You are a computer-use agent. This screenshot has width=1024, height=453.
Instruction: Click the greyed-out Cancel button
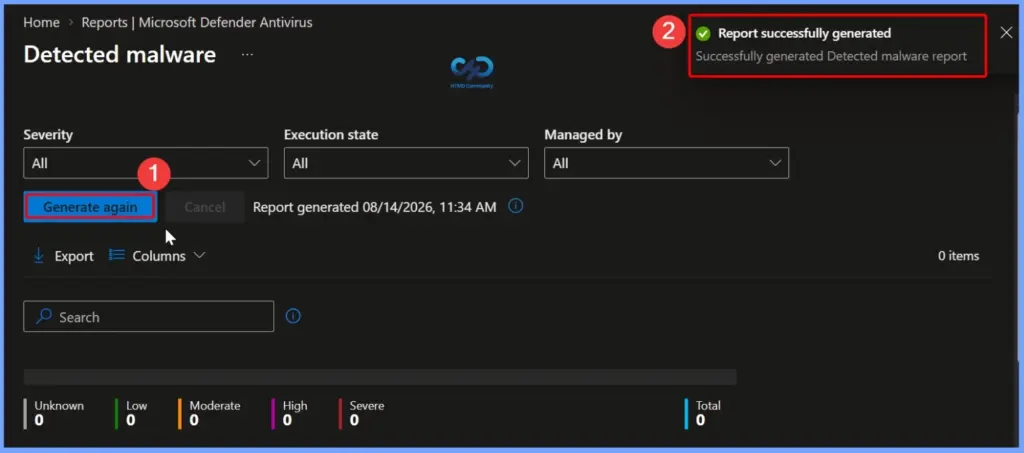pyautogui.click(x=204, y=207)
